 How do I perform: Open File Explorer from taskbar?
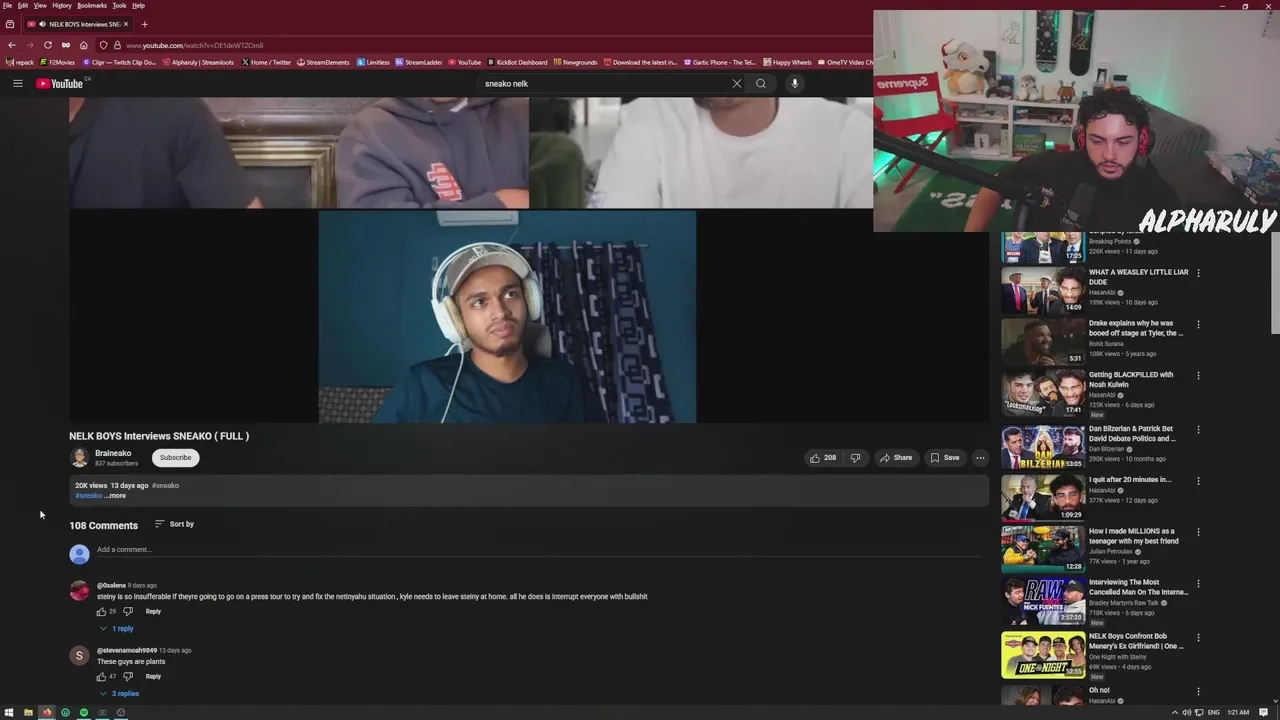point(28,712)
